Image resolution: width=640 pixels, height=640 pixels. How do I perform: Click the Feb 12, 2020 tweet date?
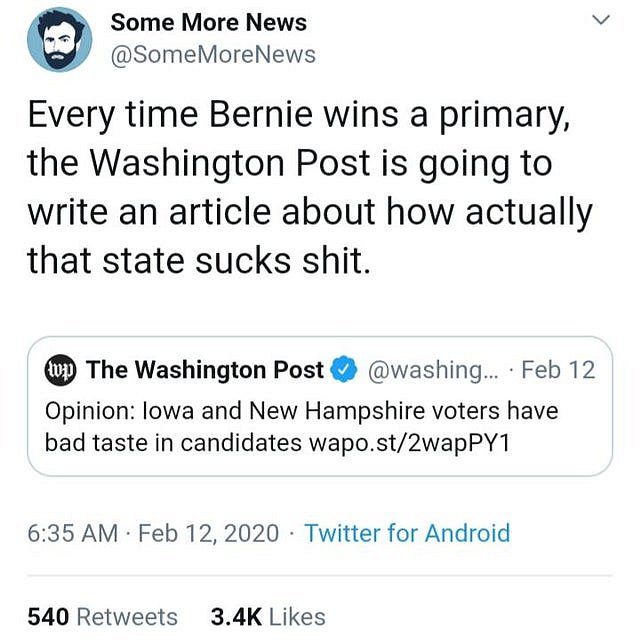tap(209, 533)
